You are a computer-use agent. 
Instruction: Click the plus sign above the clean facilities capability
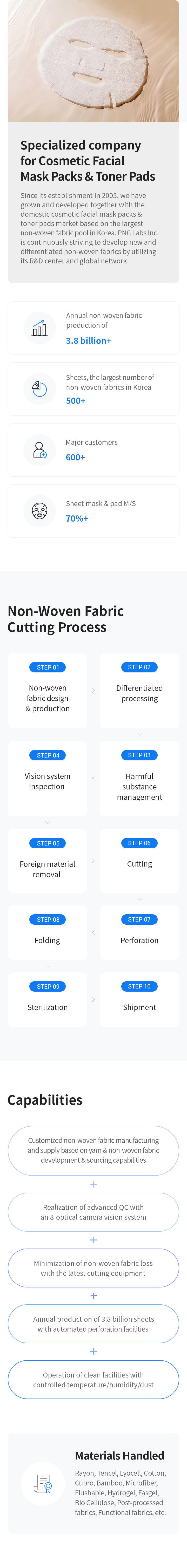coord(93,1351)
